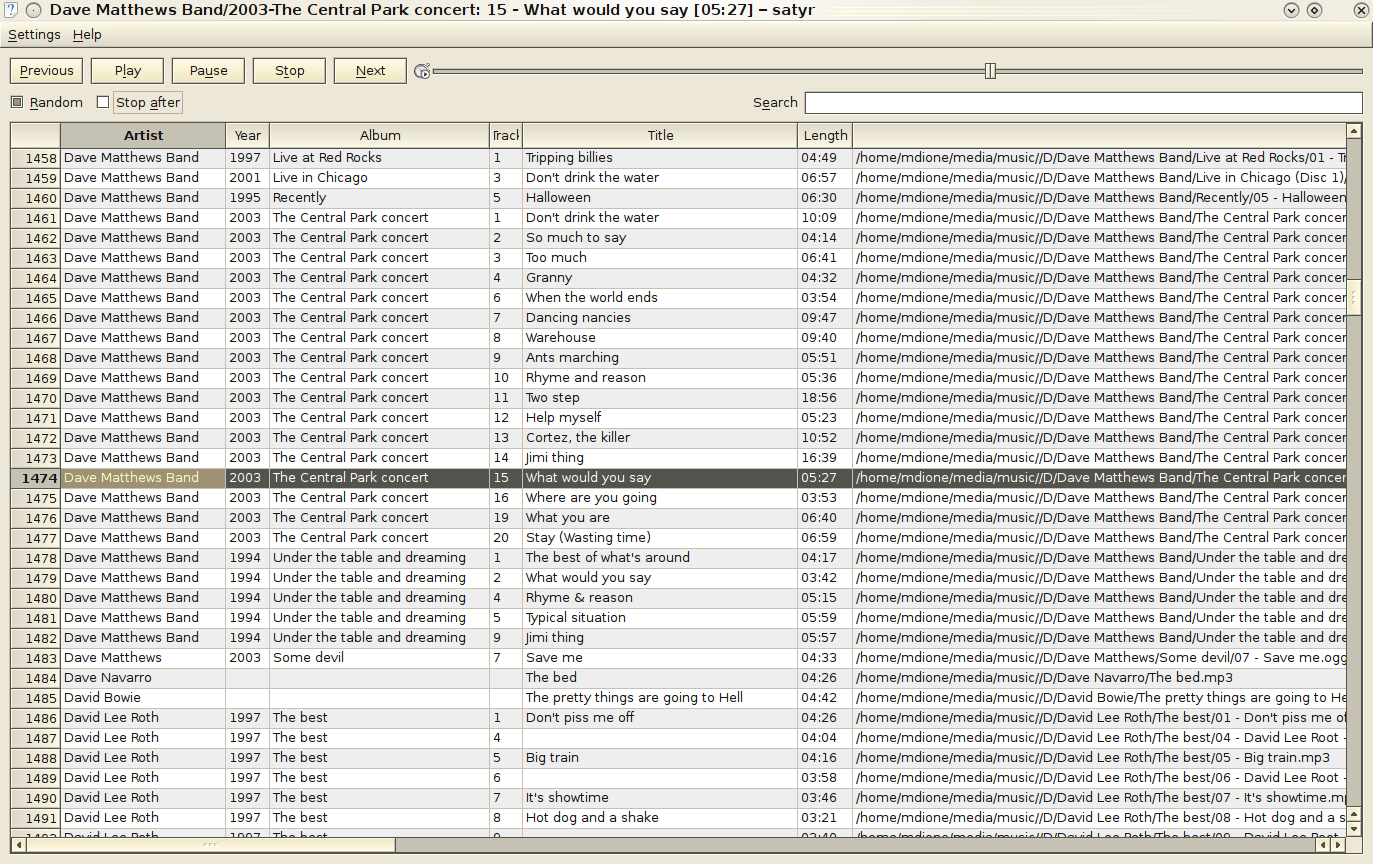
Task: Select 'Rhyme & reason' song
Action: coord(579,598)
